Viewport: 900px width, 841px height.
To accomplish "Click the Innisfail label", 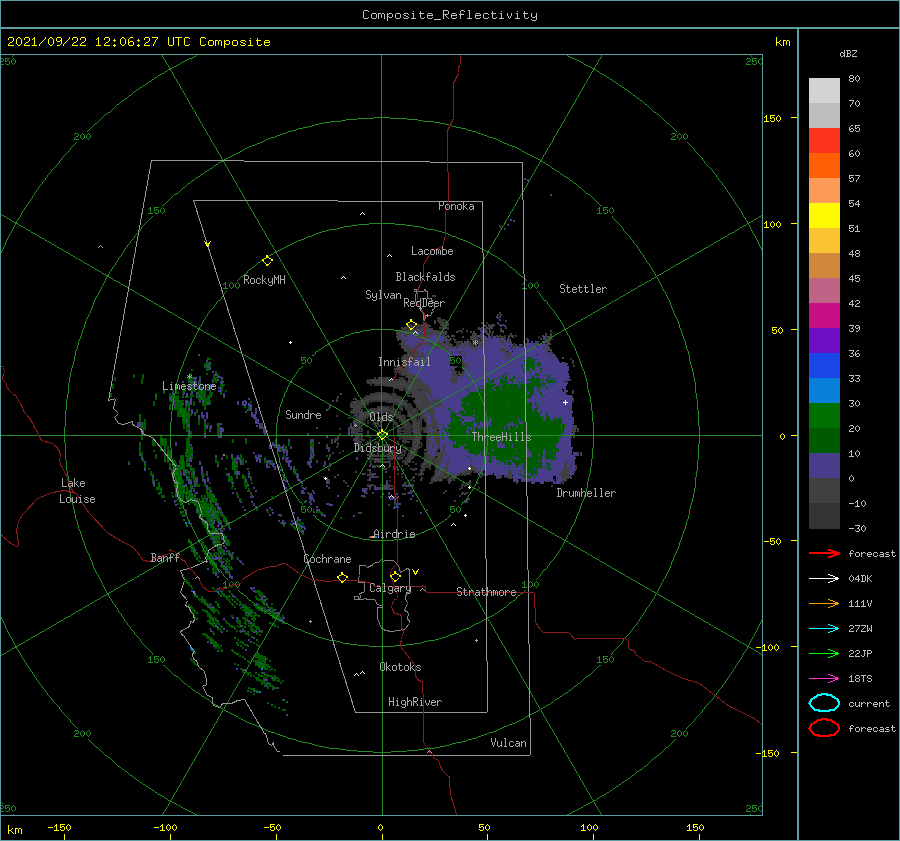I will point(404,362).
